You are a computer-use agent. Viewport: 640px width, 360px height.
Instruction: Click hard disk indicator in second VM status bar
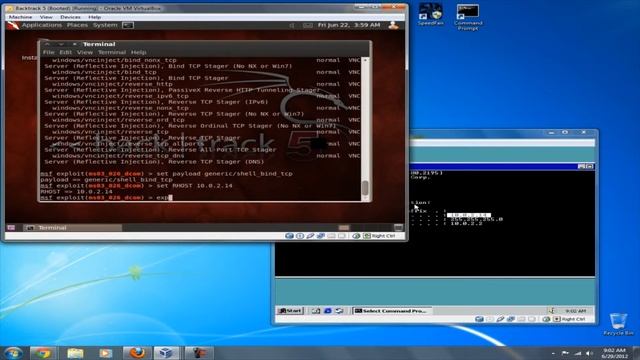click(x=479, y=319)
